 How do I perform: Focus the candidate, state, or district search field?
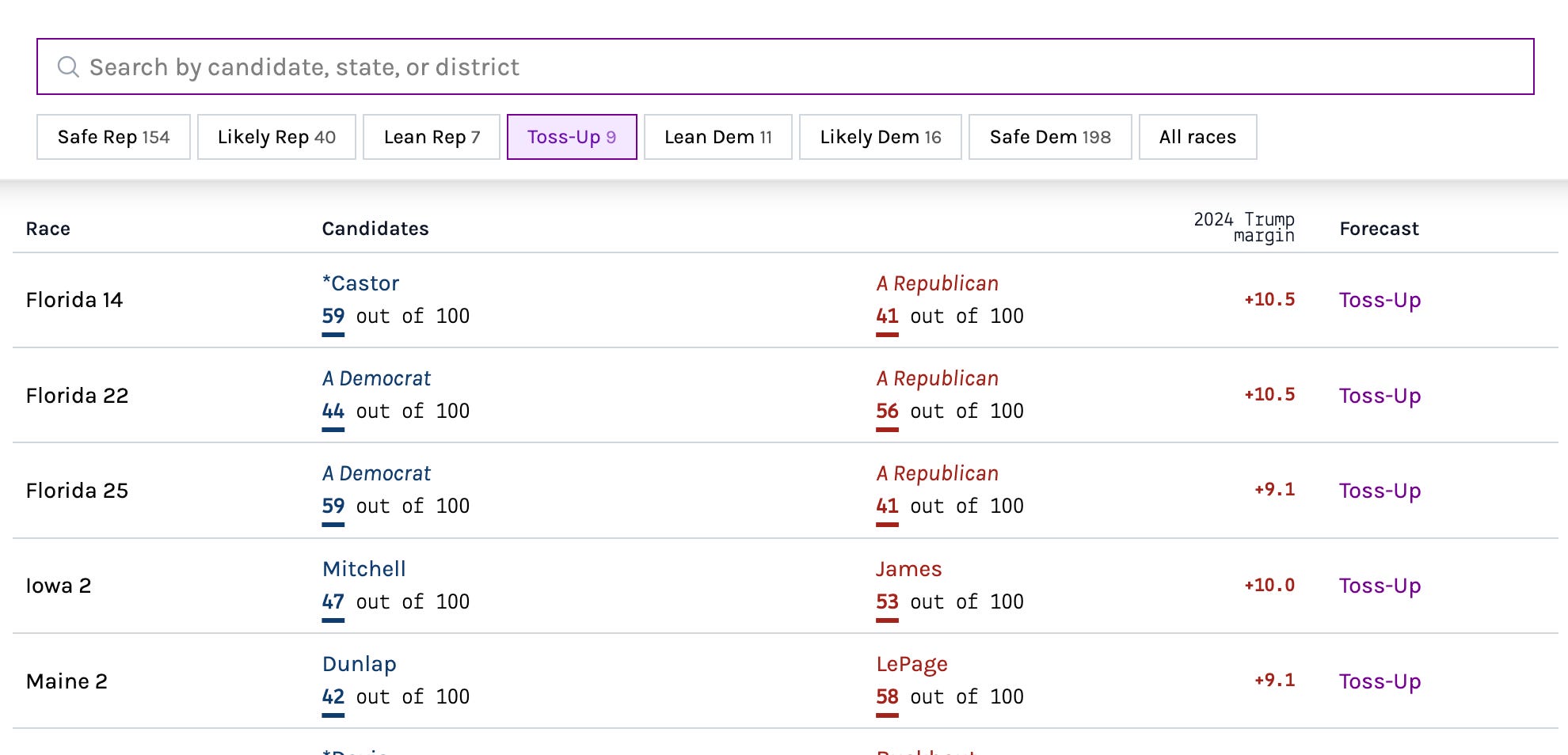click(x=785, y=66)
